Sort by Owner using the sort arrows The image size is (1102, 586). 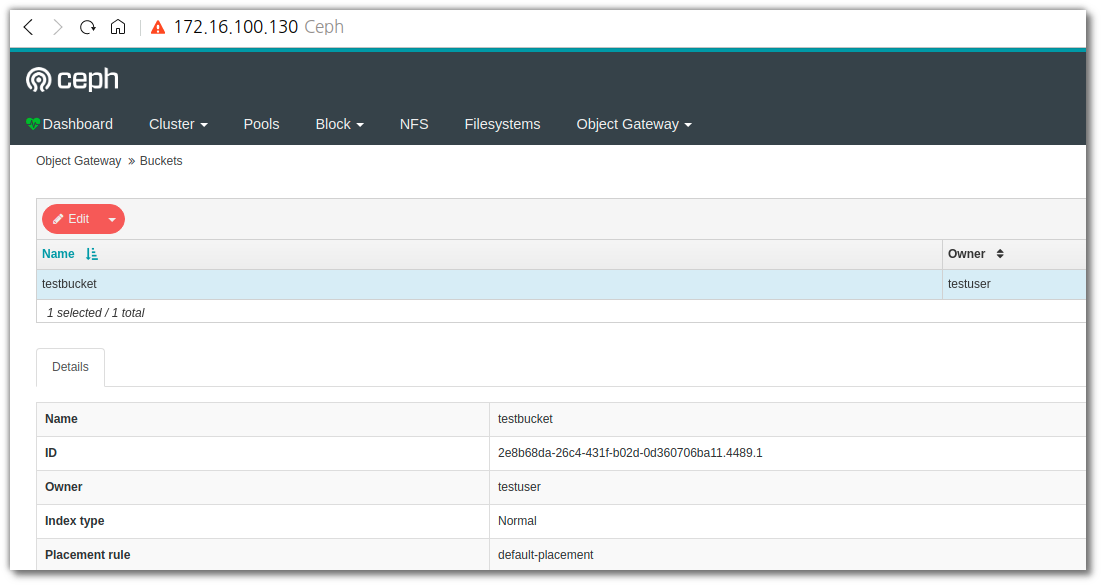tap(1000, 254)
